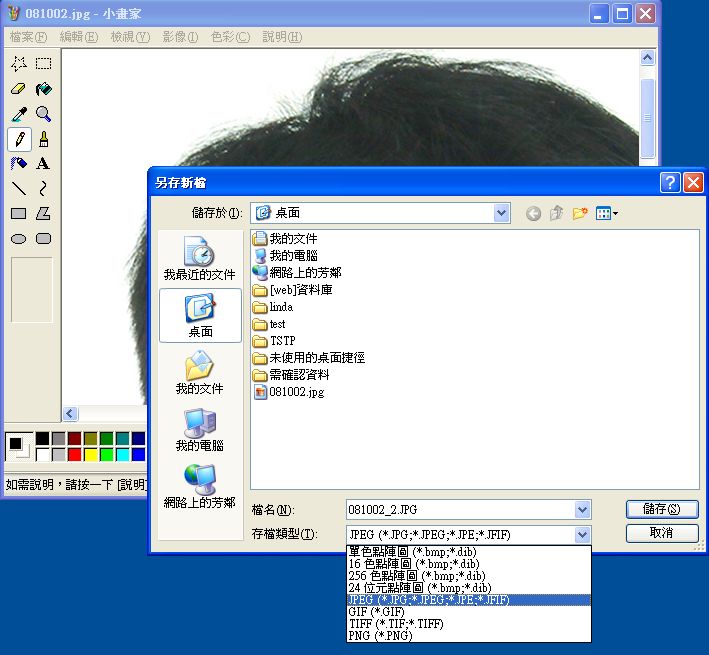
Task: Click the Go Back arrow in save dialog
Action: click(533, 213)
